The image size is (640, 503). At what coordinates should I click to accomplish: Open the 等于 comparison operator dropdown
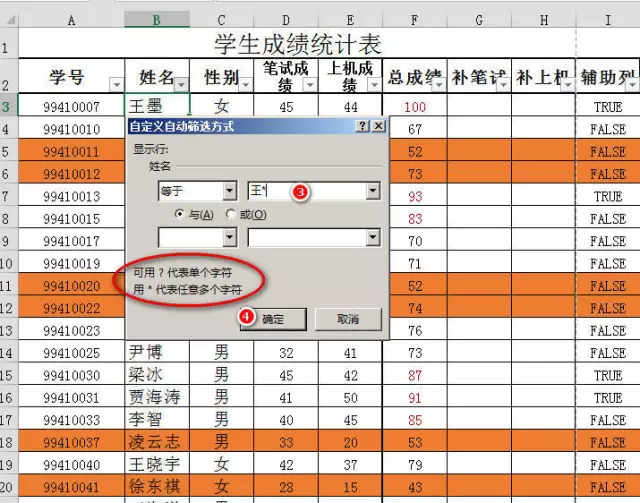coord(230,191)
